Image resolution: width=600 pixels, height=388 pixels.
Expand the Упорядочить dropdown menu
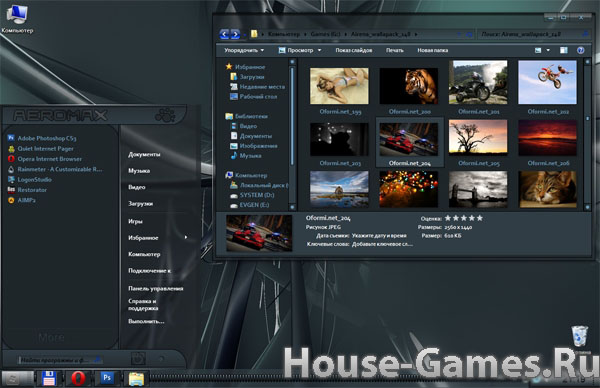coord(244,51)
